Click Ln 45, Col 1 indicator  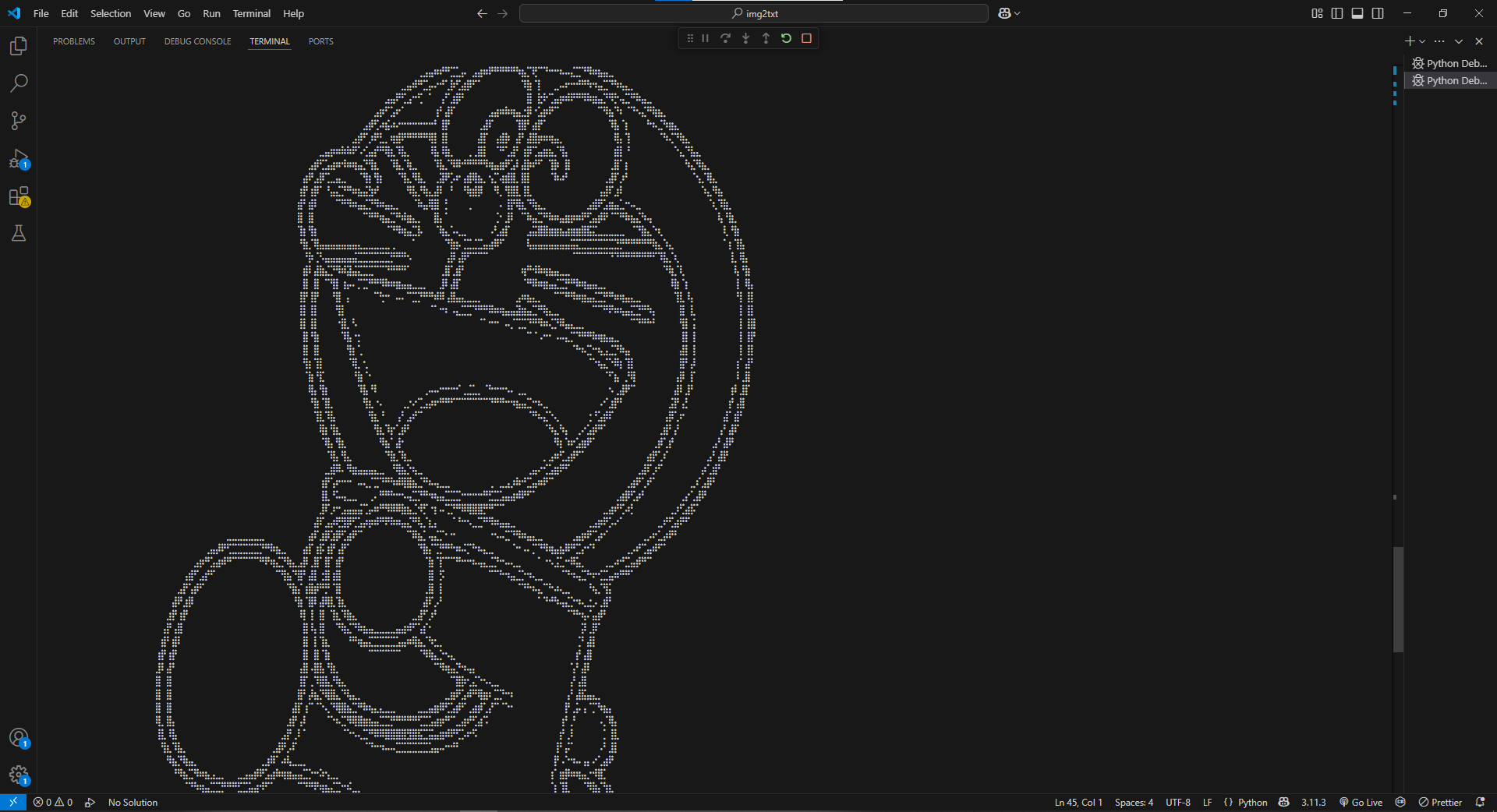click(x=1078, y=802)
